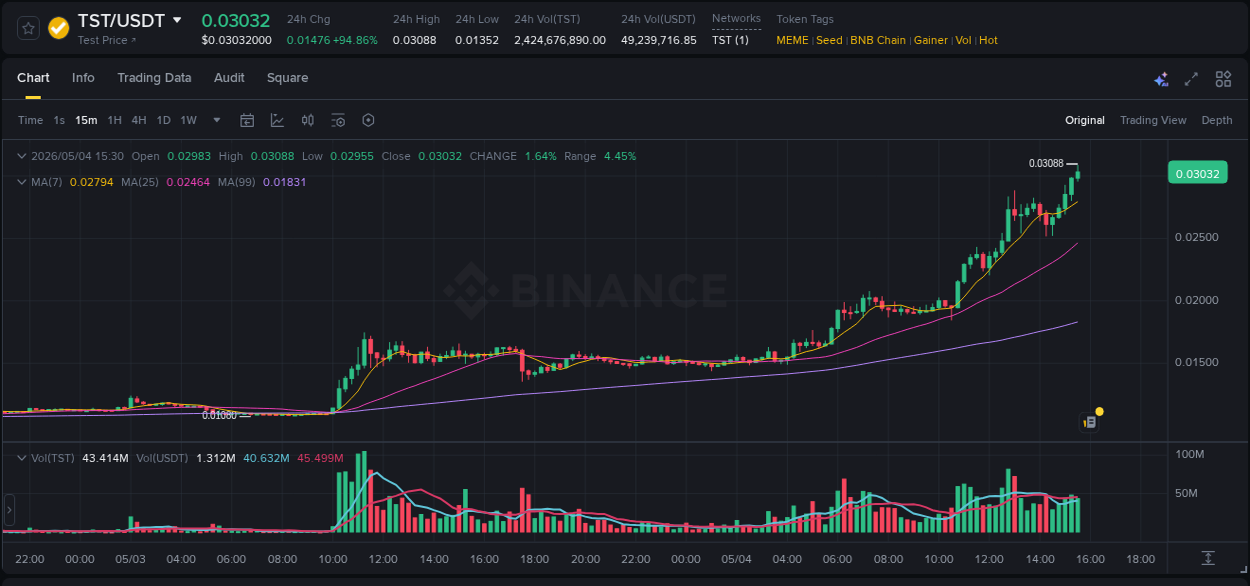Switch to the Depth chart
Screen dimensions: 1250x586
[1217, 120]
